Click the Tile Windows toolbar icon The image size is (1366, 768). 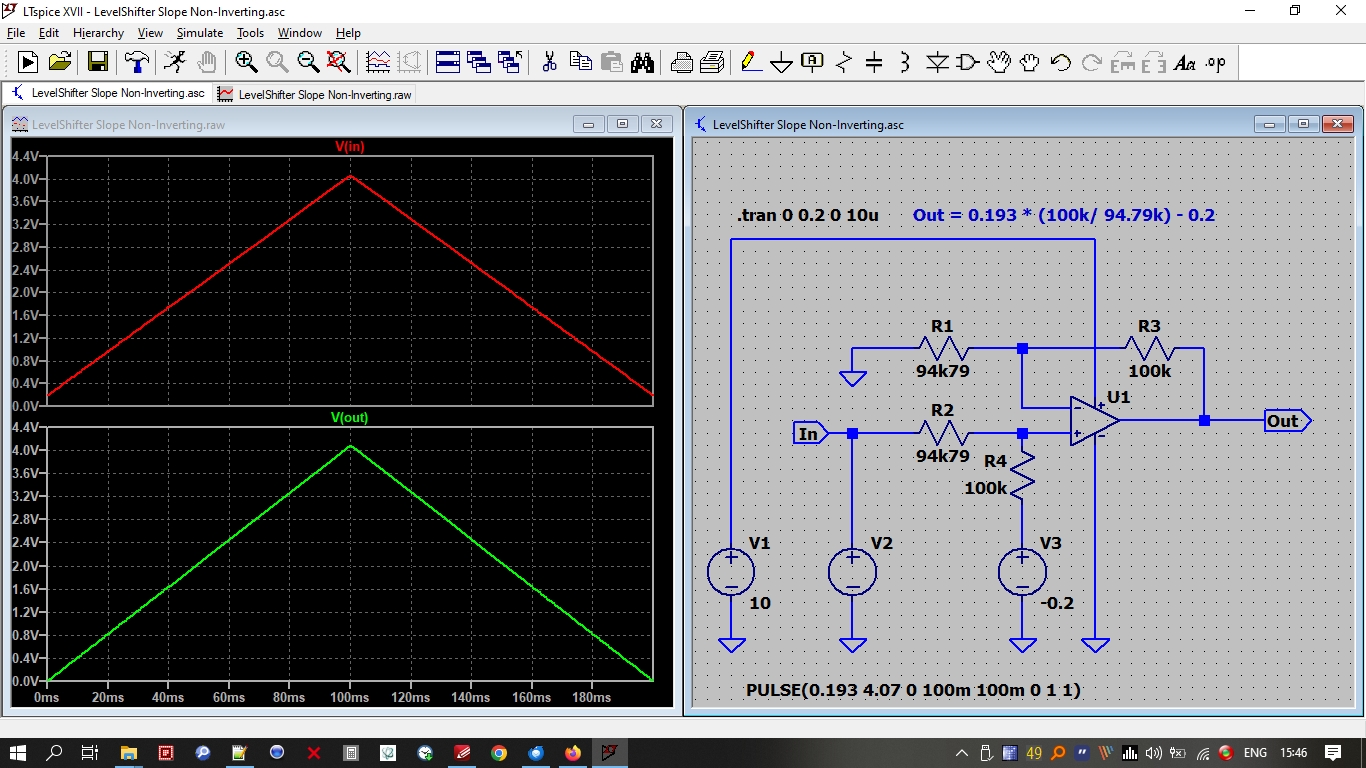[x=448, y=63]
